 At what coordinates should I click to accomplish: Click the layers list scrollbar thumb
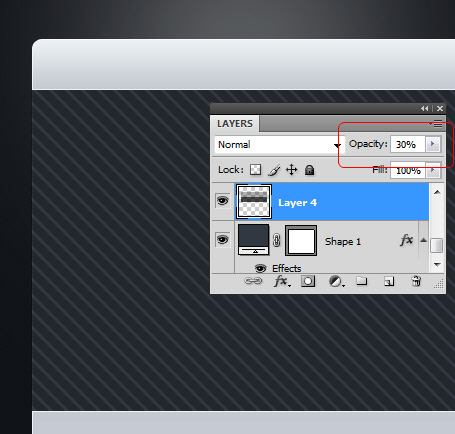coord(437,245)
